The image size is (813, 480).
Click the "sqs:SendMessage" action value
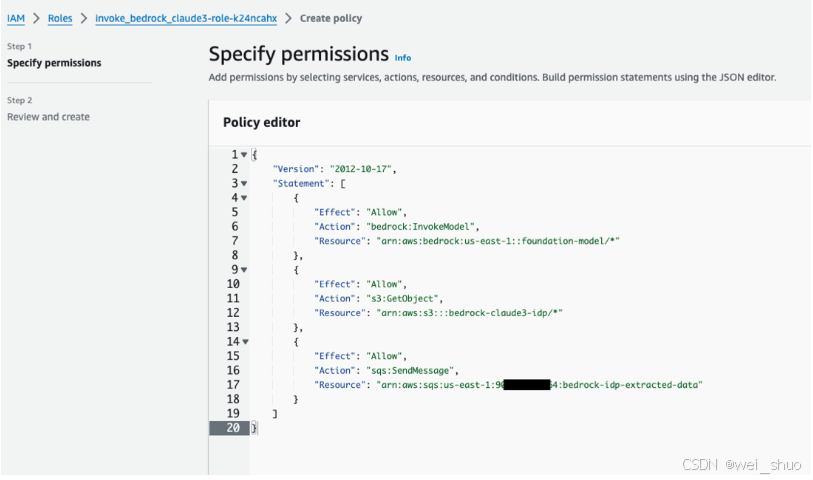(x=410, y=371)
